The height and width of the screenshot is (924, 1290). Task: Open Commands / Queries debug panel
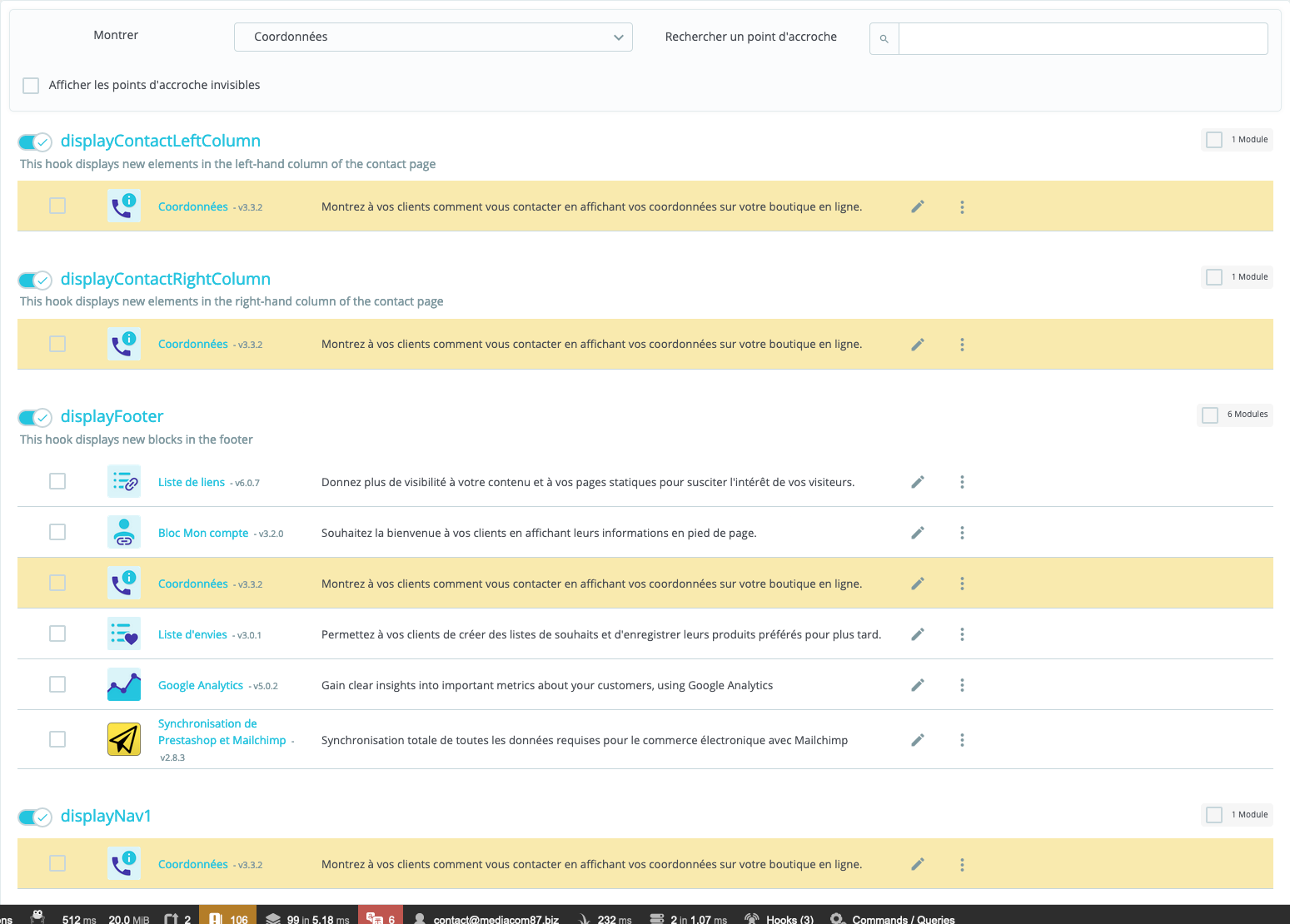(x=893, y=915)
